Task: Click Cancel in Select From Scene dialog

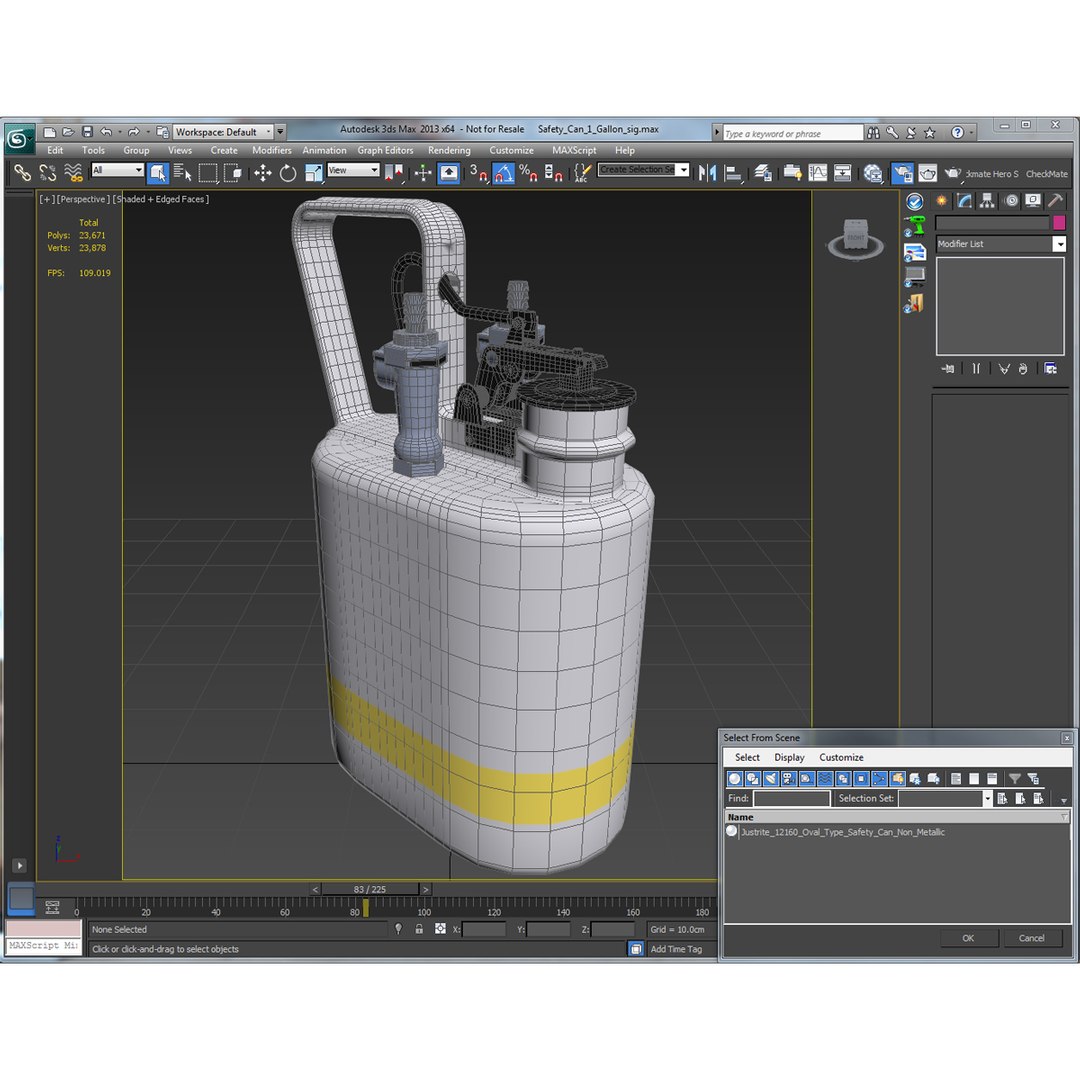Action: [1031, 938]
